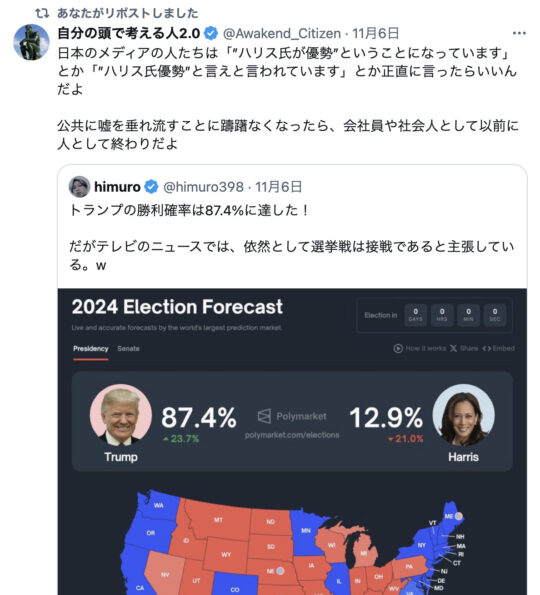Click the Awakend_Citizen verified badge
This screenshot has width=540, height=595.
tap(211, 33)
